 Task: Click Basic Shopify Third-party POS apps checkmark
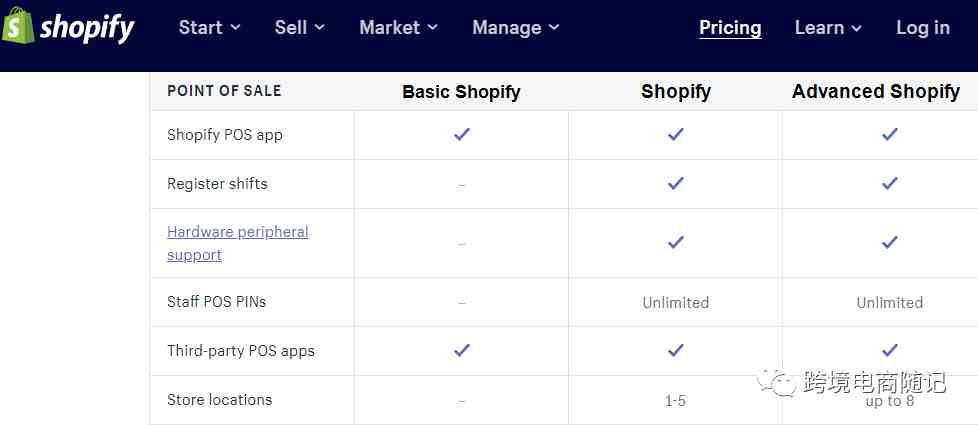(x=462, y=350)
